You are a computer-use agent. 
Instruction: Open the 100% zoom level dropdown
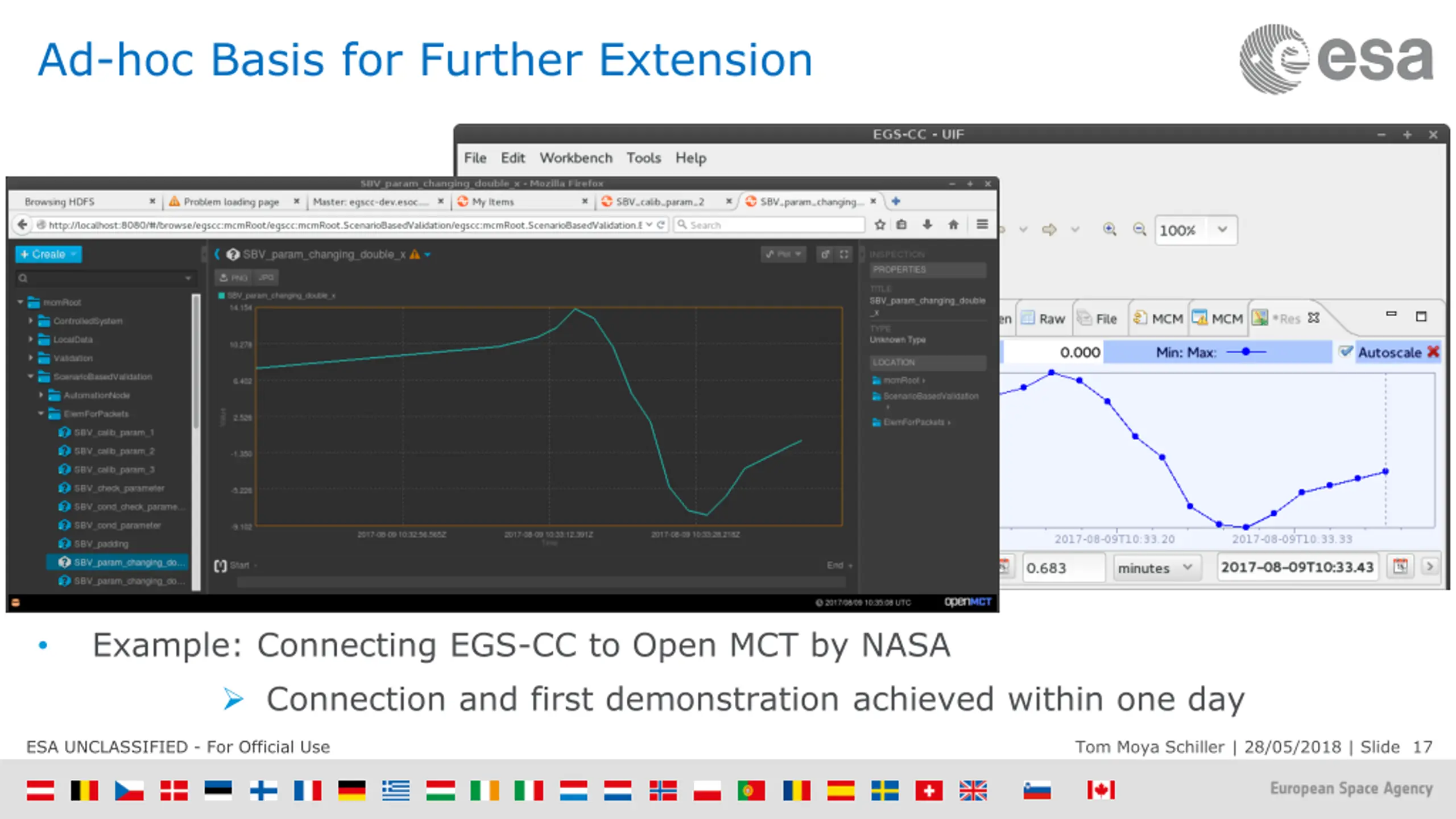point(1222,230)
